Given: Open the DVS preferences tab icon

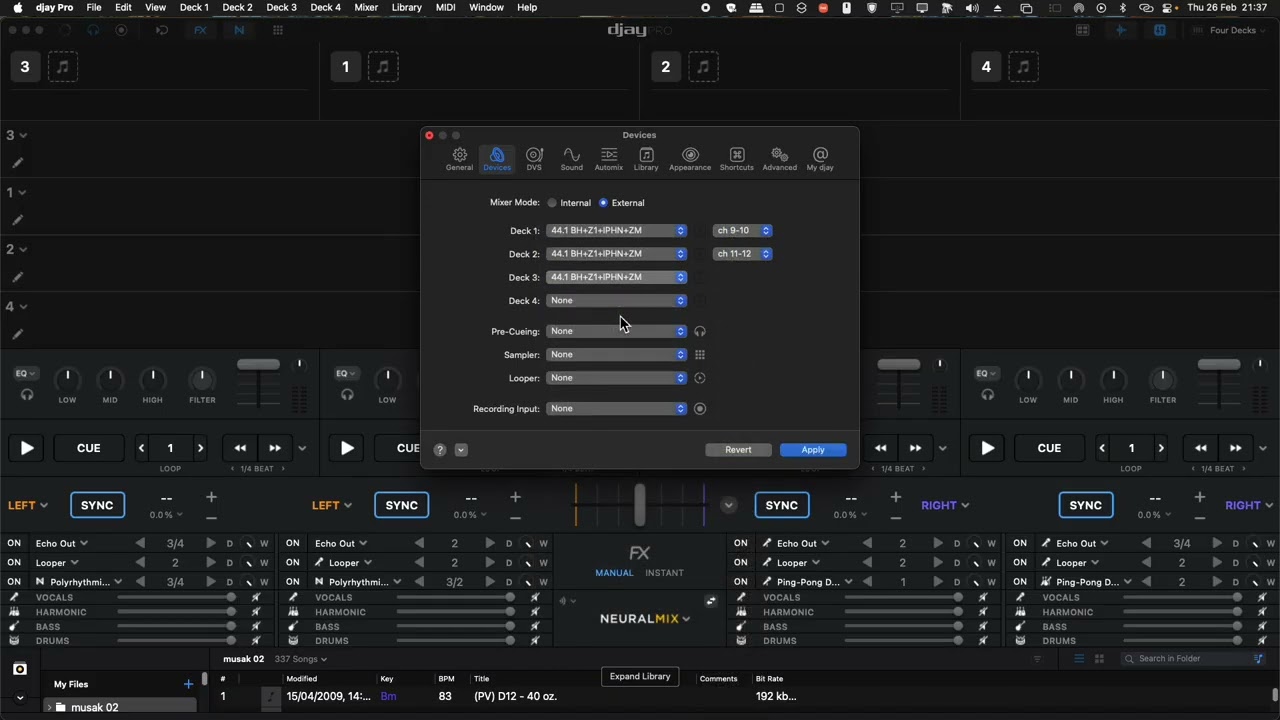Looking at the screenshot, I should 534,158.
